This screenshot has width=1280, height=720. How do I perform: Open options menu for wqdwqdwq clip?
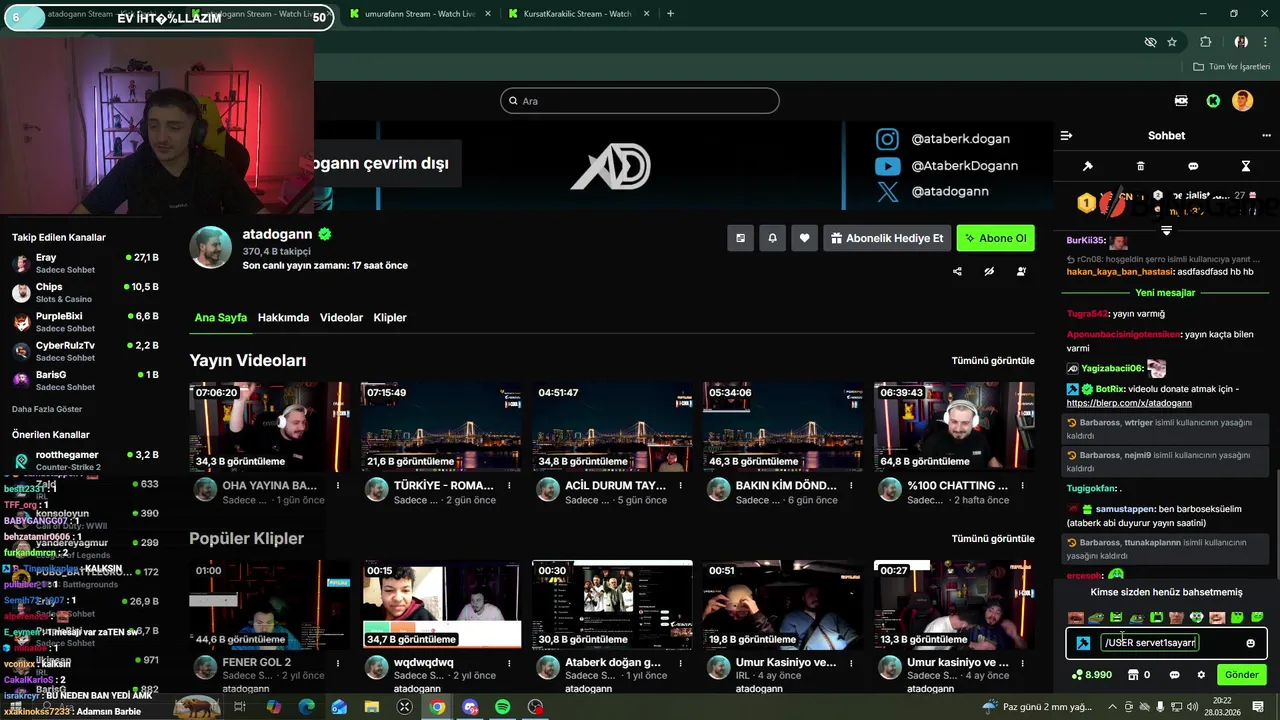pyautogui.click(x=509, y=663)
